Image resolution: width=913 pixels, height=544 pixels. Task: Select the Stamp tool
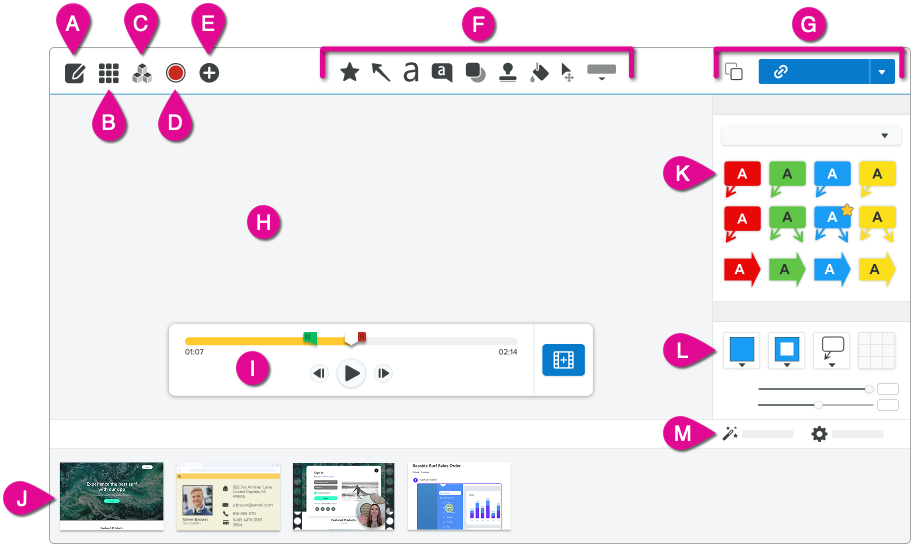pyautogui.click(x=508, y=72)
